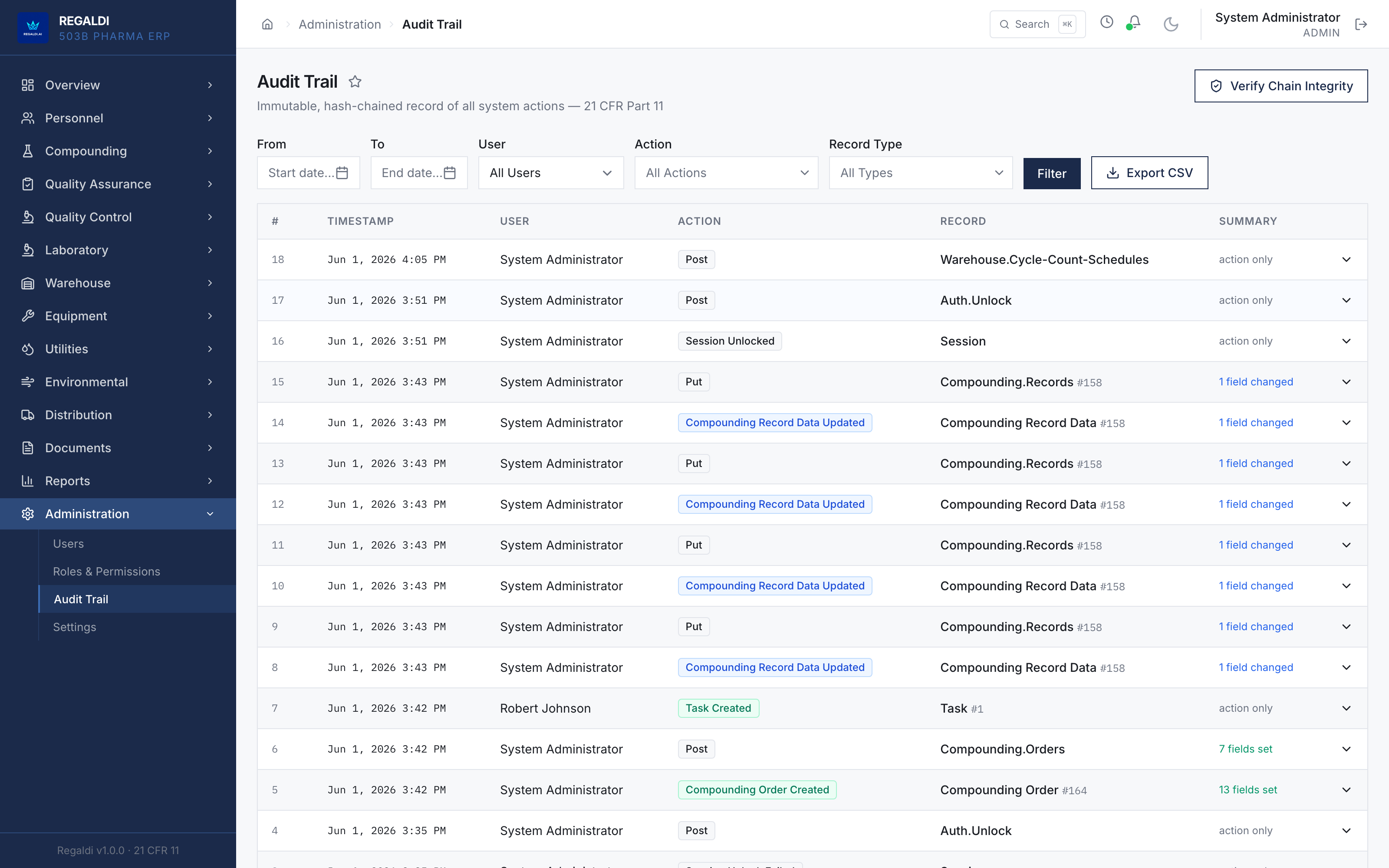Expand the Overview menu chevron
Image resolution: width=1389 pixels, height=868 pixels.
[210, 85]
